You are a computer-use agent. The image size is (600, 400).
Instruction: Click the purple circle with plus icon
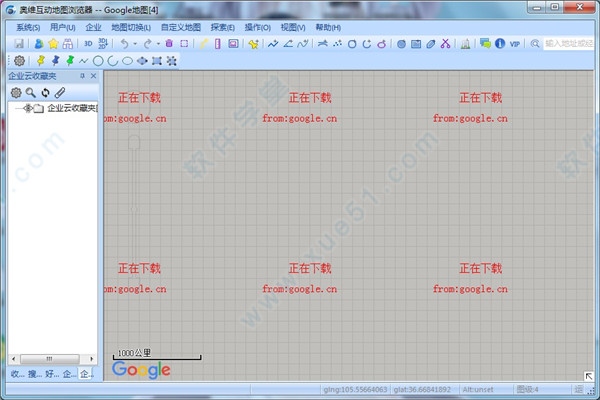tap(382, 44)
